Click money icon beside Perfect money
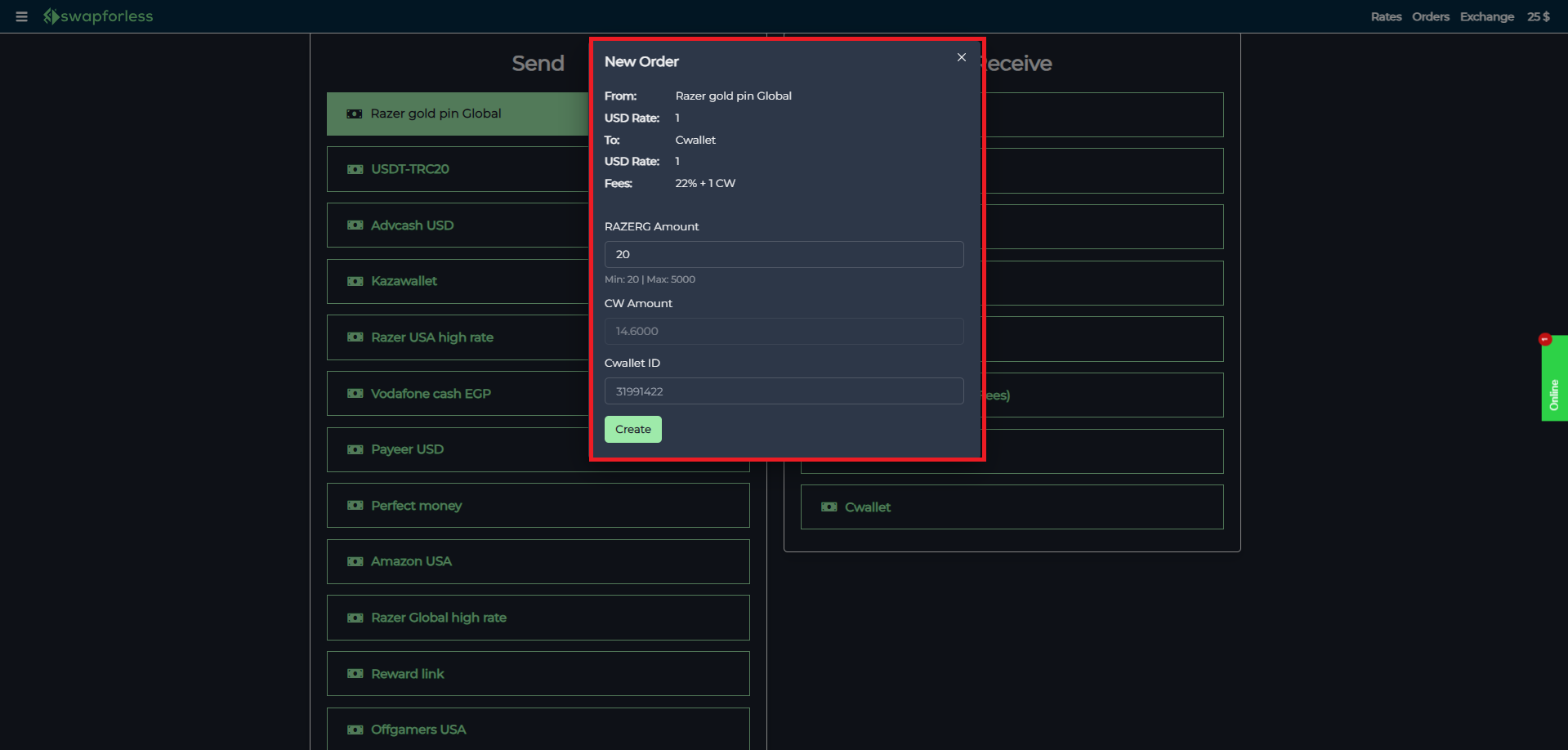This screenshot has width=1568, height=750. pos(355,506)
